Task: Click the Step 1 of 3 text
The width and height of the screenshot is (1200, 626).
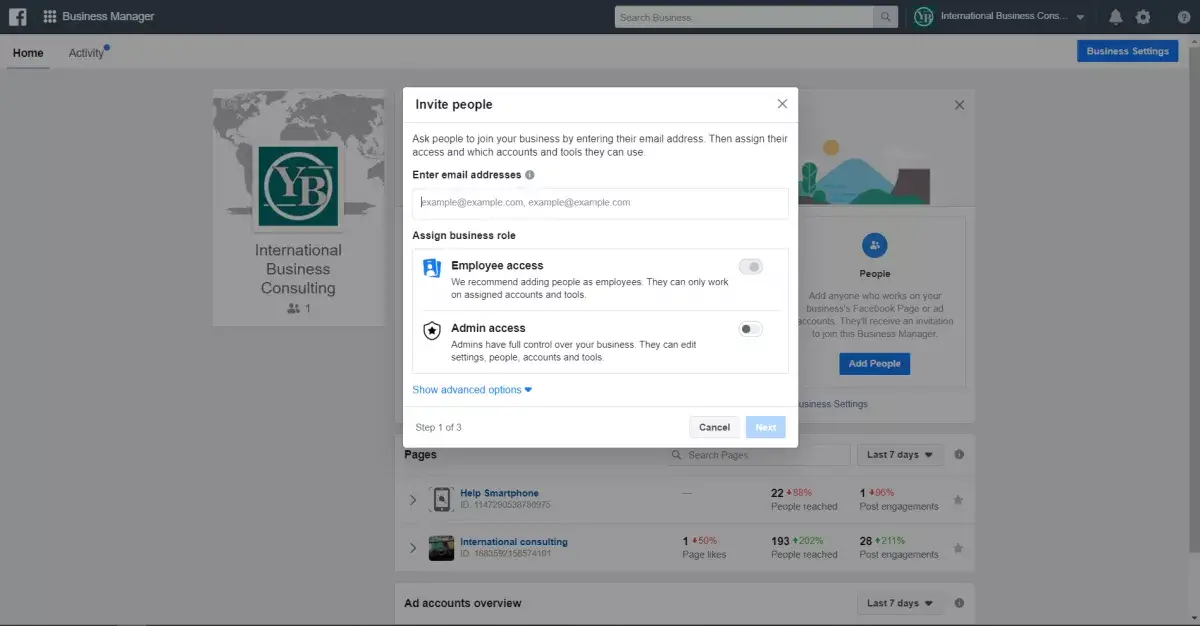Action: pyautogui.click(x=438, y=427)
